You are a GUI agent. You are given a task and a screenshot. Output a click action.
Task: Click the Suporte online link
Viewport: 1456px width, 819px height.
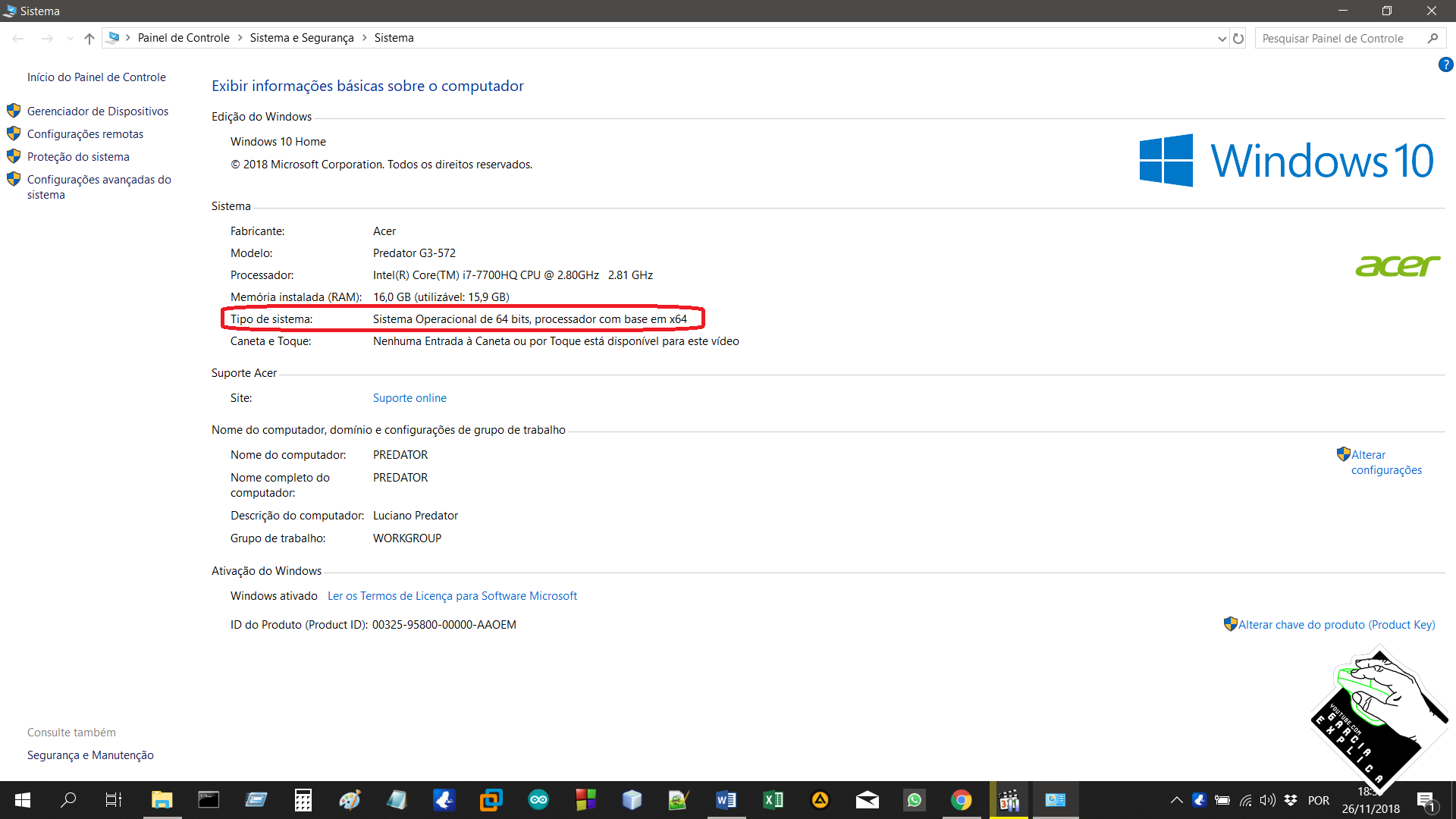tap(409, 397)
